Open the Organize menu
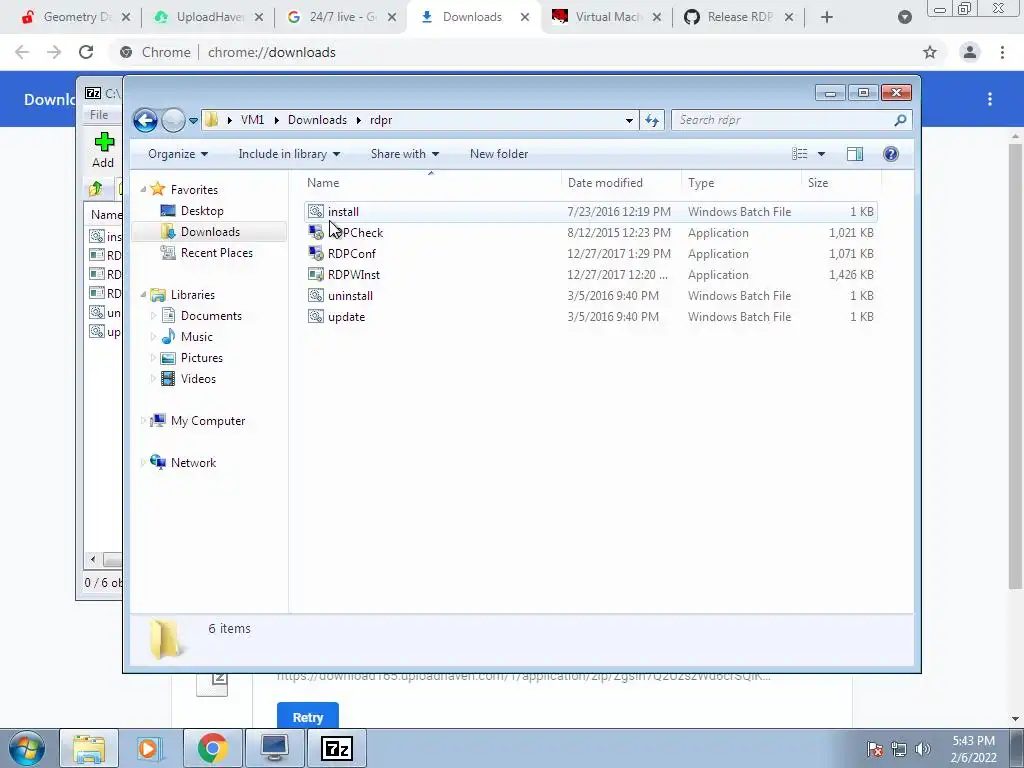 (x=178, y=154)
